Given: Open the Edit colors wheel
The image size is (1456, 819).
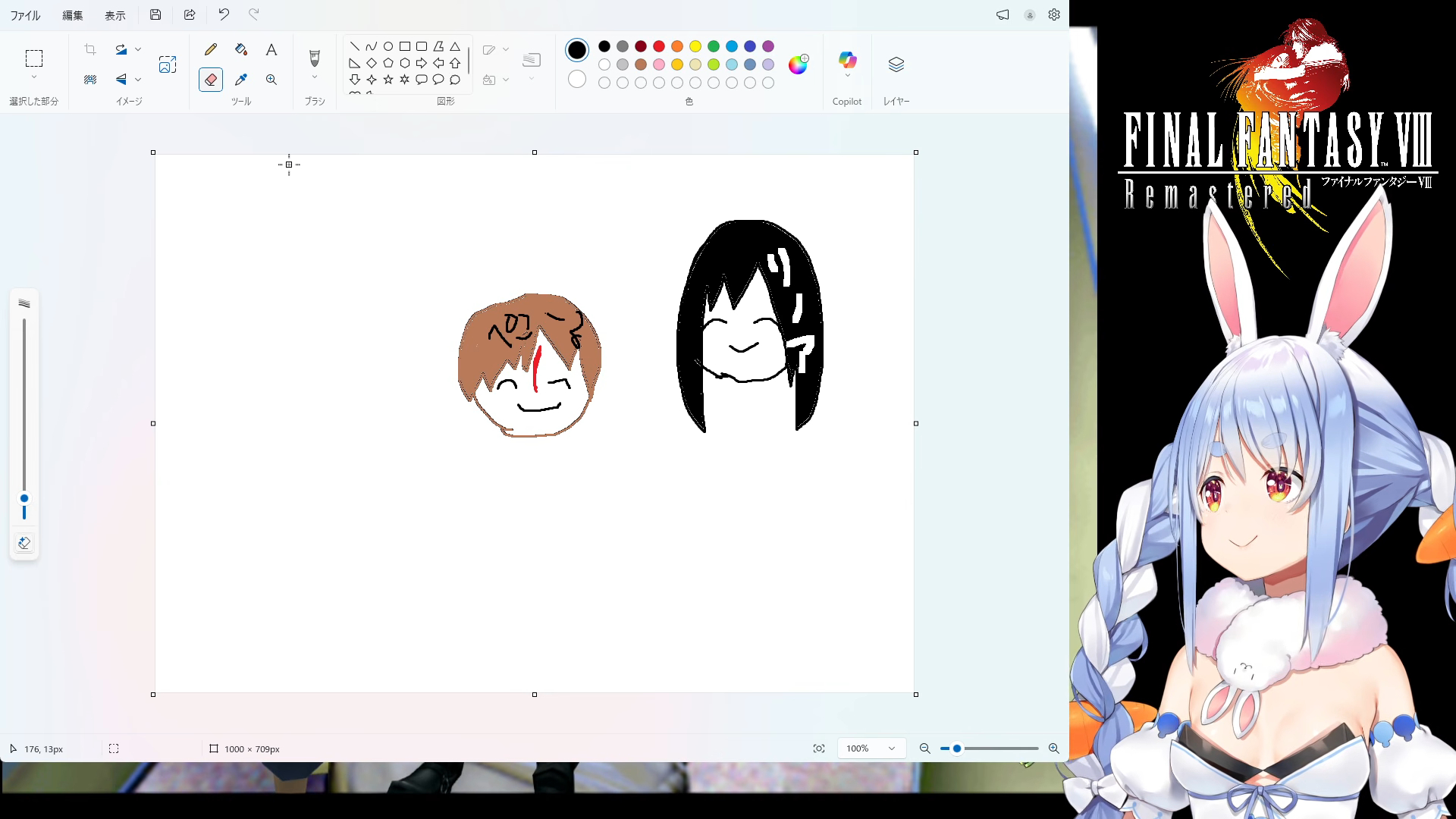Looking at the screenshot, I should (x=798, y=64).
